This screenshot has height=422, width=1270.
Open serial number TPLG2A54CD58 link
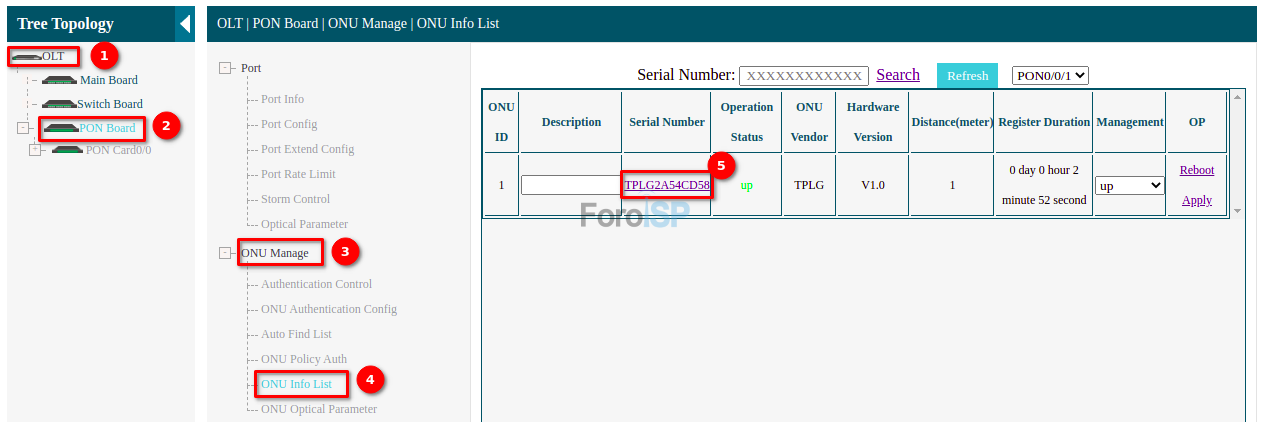tap(667, 185)
